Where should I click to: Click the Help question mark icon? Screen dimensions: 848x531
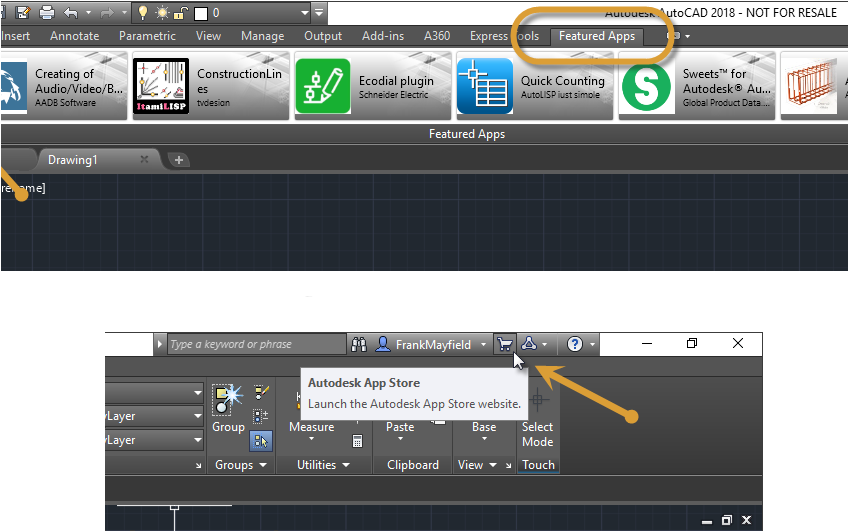(x=575, y=344)
